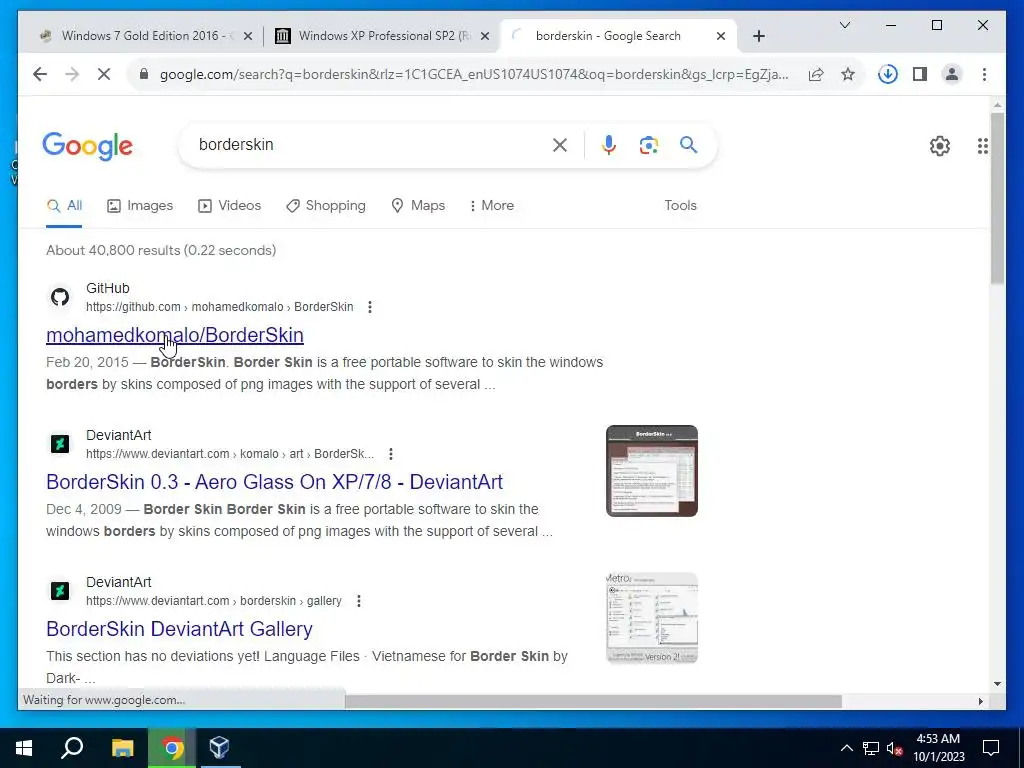Image resolution: width=1024 pixels, height=768 pixels.
Task: Start voice search with microphone
Action: pos(609,145)
